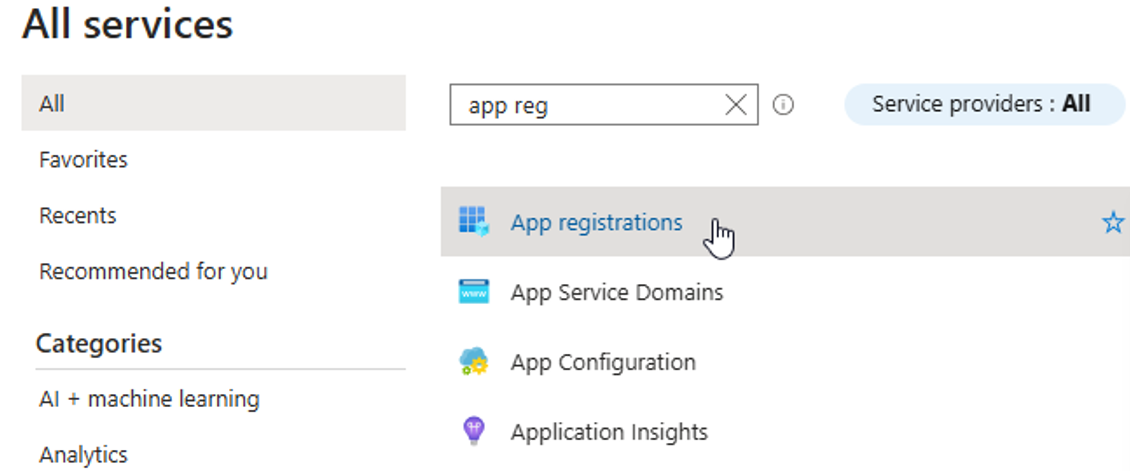Open the App Service Domains link
Image resolution: width=1130 pixels, height=471 pixels.
(616, 293)
